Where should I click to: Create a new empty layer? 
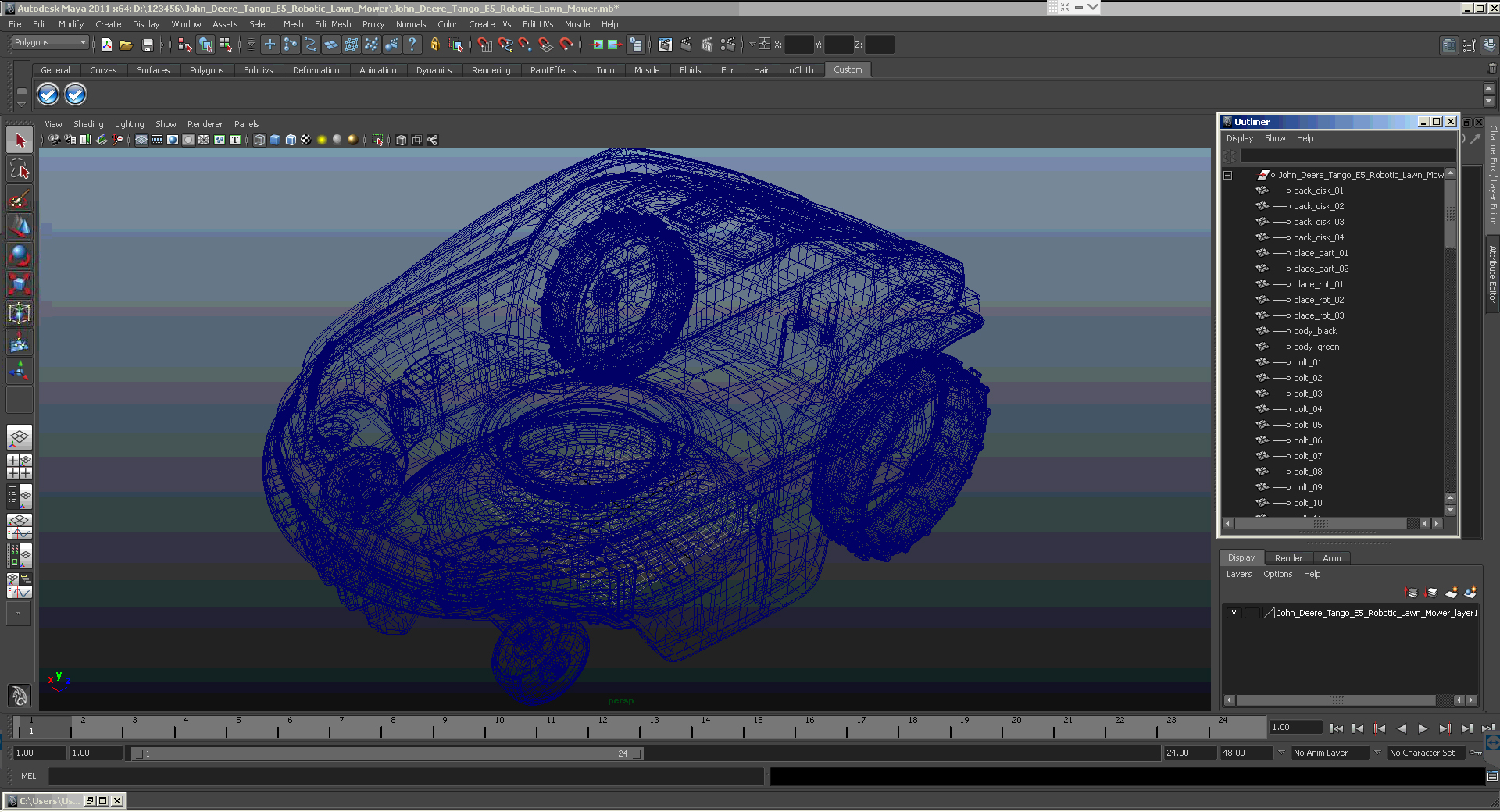[x=1452, y=593]
